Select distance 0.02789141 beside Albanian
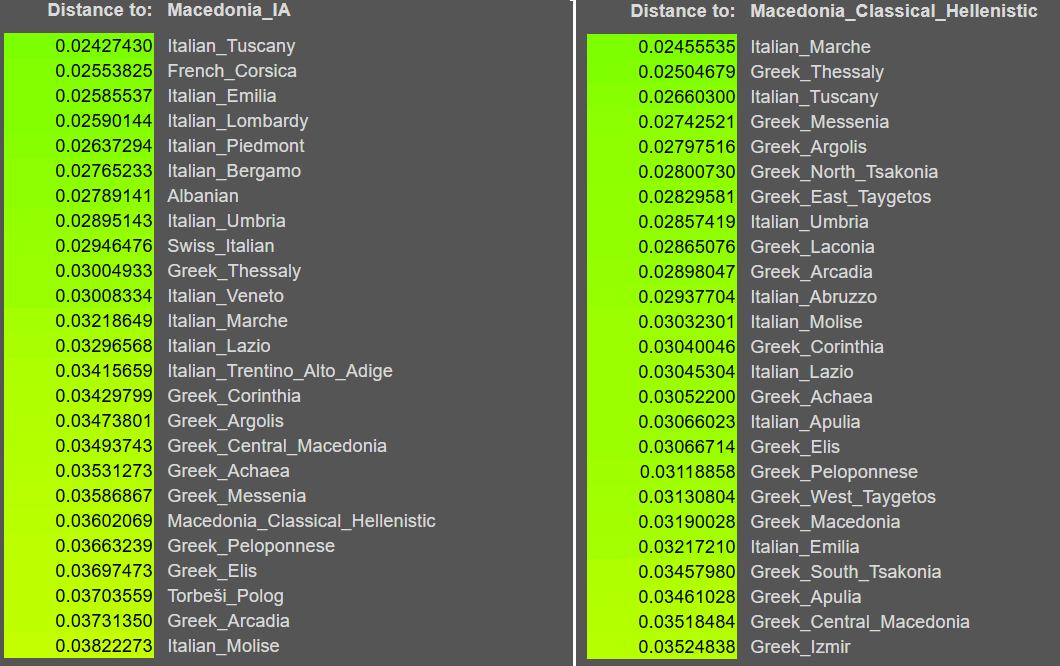The image size is (1060, 666). coord(104,196)
